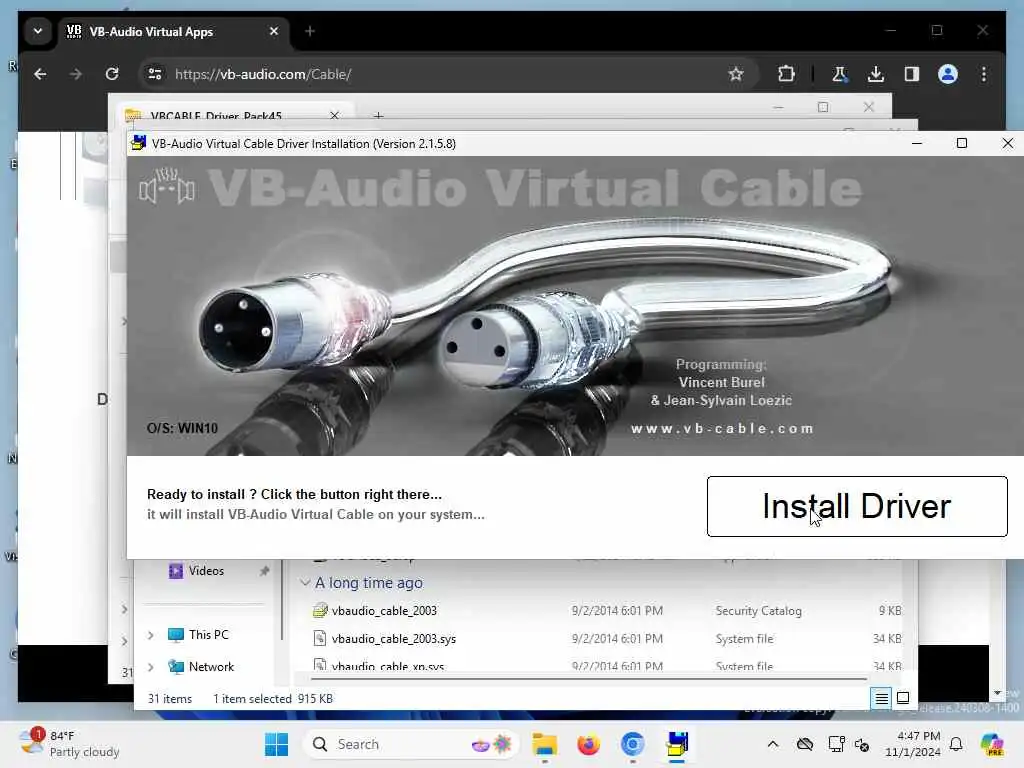Open a new Chrome tab
This screenshot has width=1024, height=768.
tap(310, 31)
